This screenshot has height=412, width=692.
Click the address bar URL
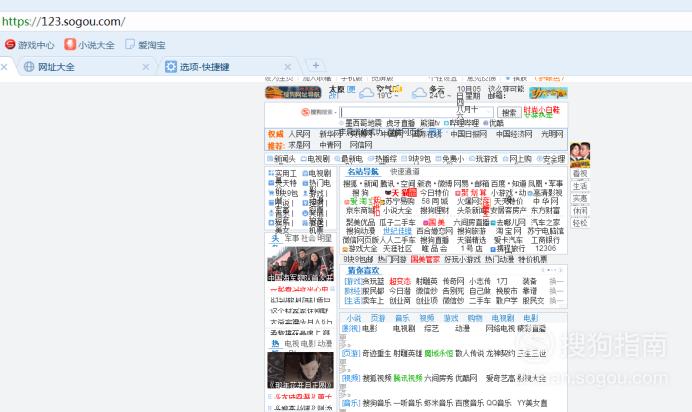coord(64,22)
